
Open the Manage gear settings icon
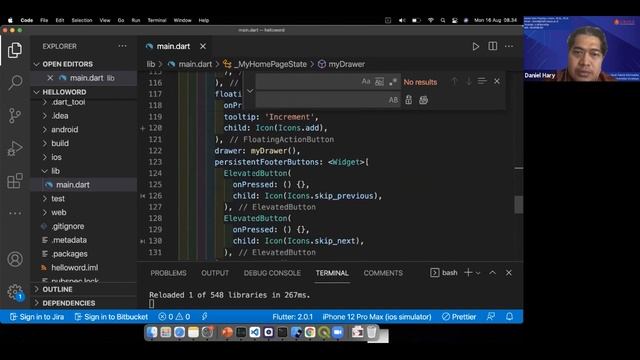tap(15, 291)
